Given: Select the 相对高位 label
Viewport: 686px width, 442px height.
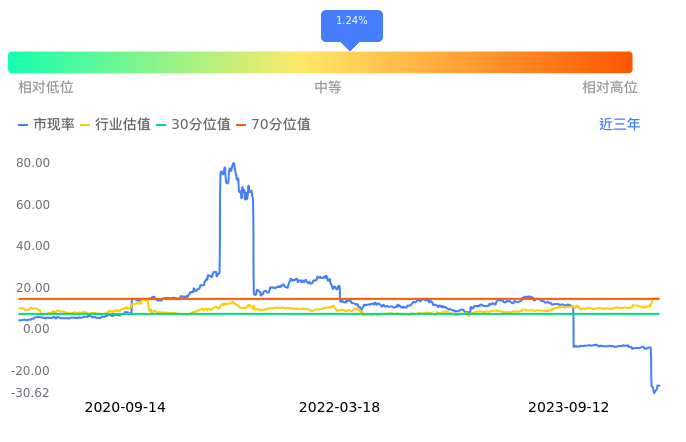Looking at the screenshot, I should [x=609, y=88].
